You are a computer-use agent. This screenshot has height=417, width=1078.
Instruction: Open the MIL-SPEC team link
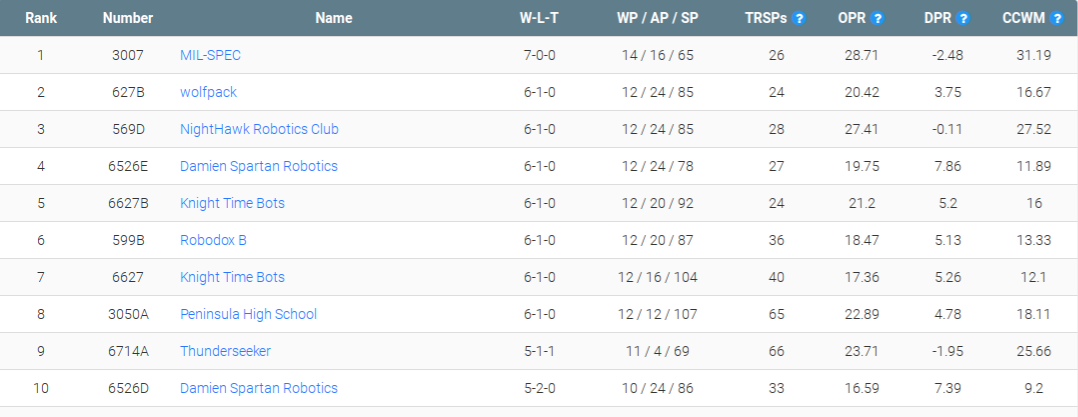point(210,55)
